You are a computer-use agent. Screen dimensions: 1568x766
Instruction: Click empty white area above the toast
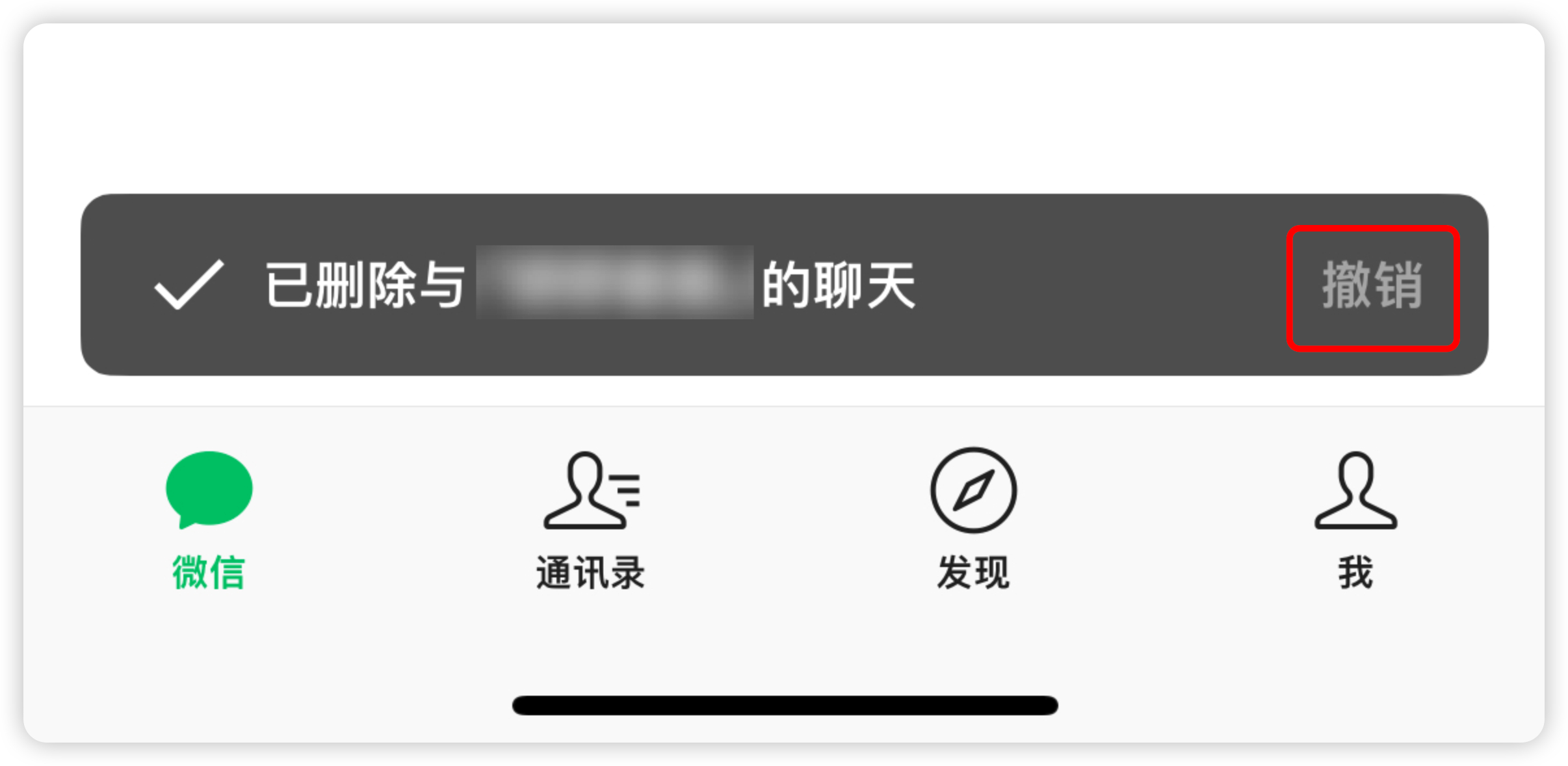coord(784,107)
